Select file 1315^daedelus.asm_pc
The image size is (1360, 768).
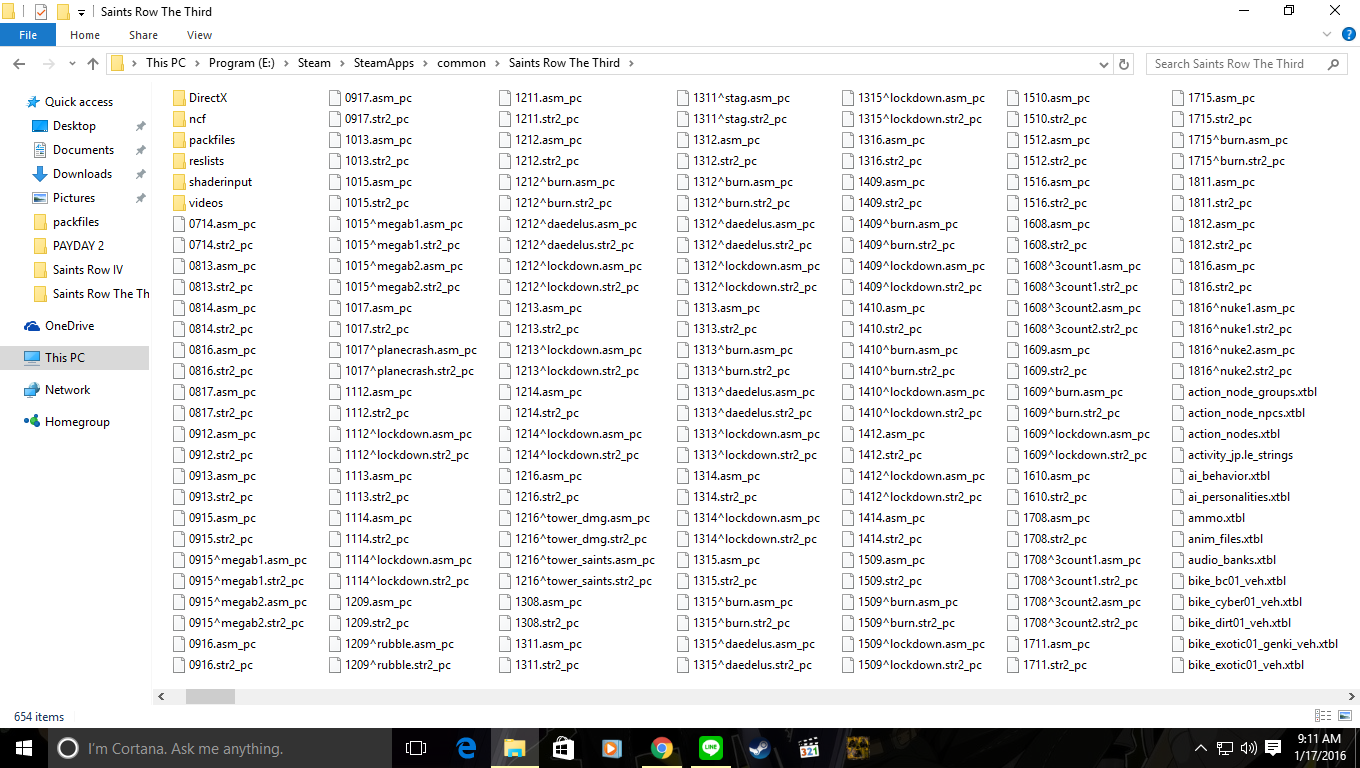[745, 644]
